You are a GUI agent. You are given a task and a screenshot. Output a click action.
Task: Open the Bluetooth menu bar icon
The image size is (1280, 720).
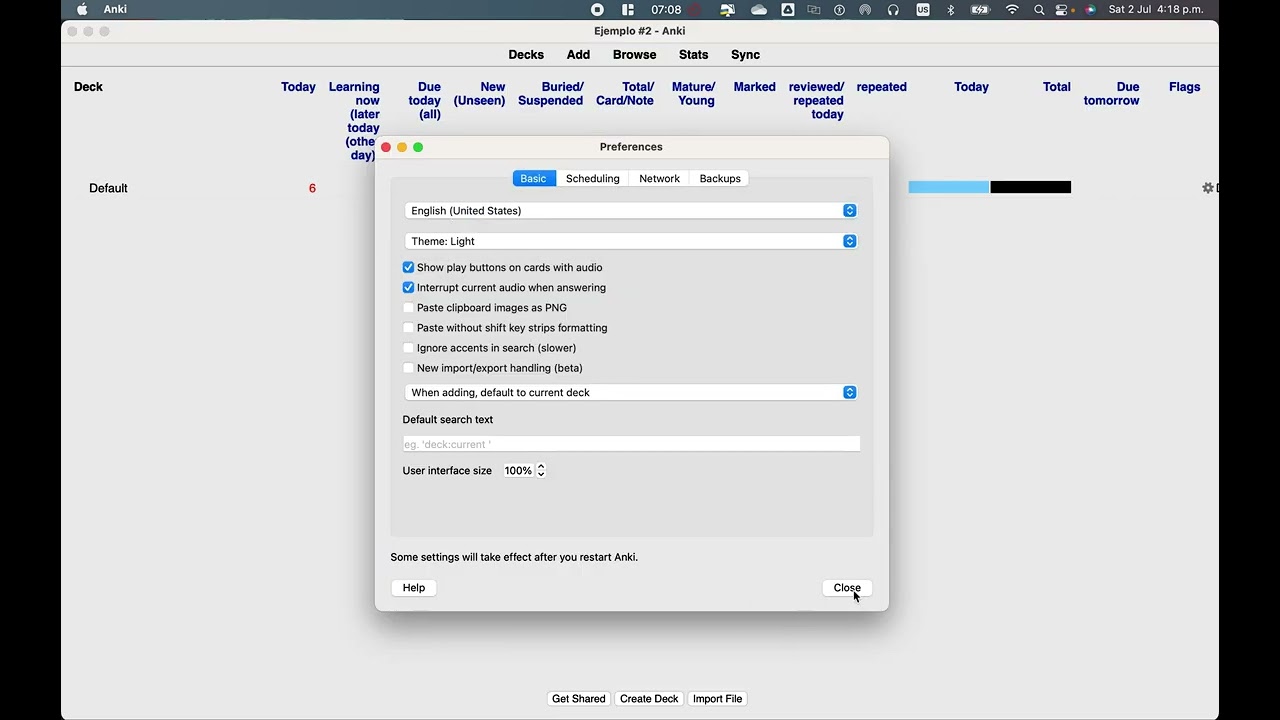pos(951,10)
